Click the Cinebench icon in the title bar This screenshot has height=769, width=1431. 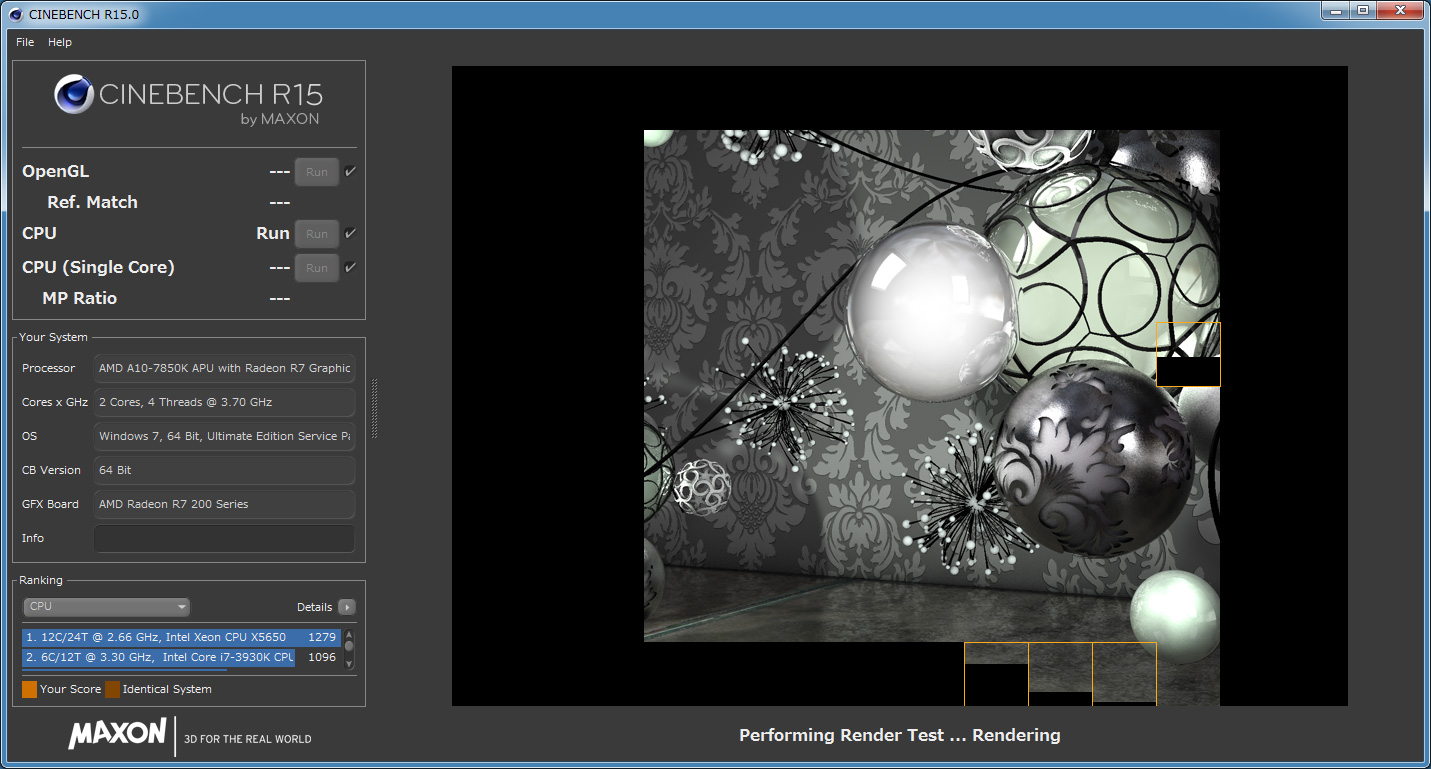click(x=14, y=13)
